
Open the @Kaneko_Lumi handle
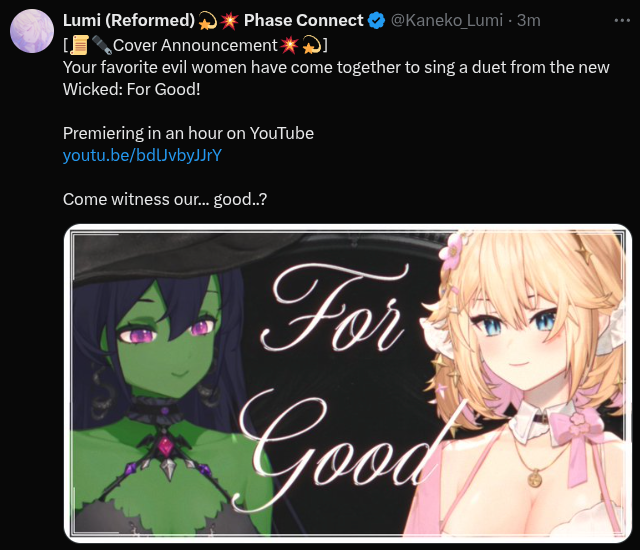coord(447,20)
